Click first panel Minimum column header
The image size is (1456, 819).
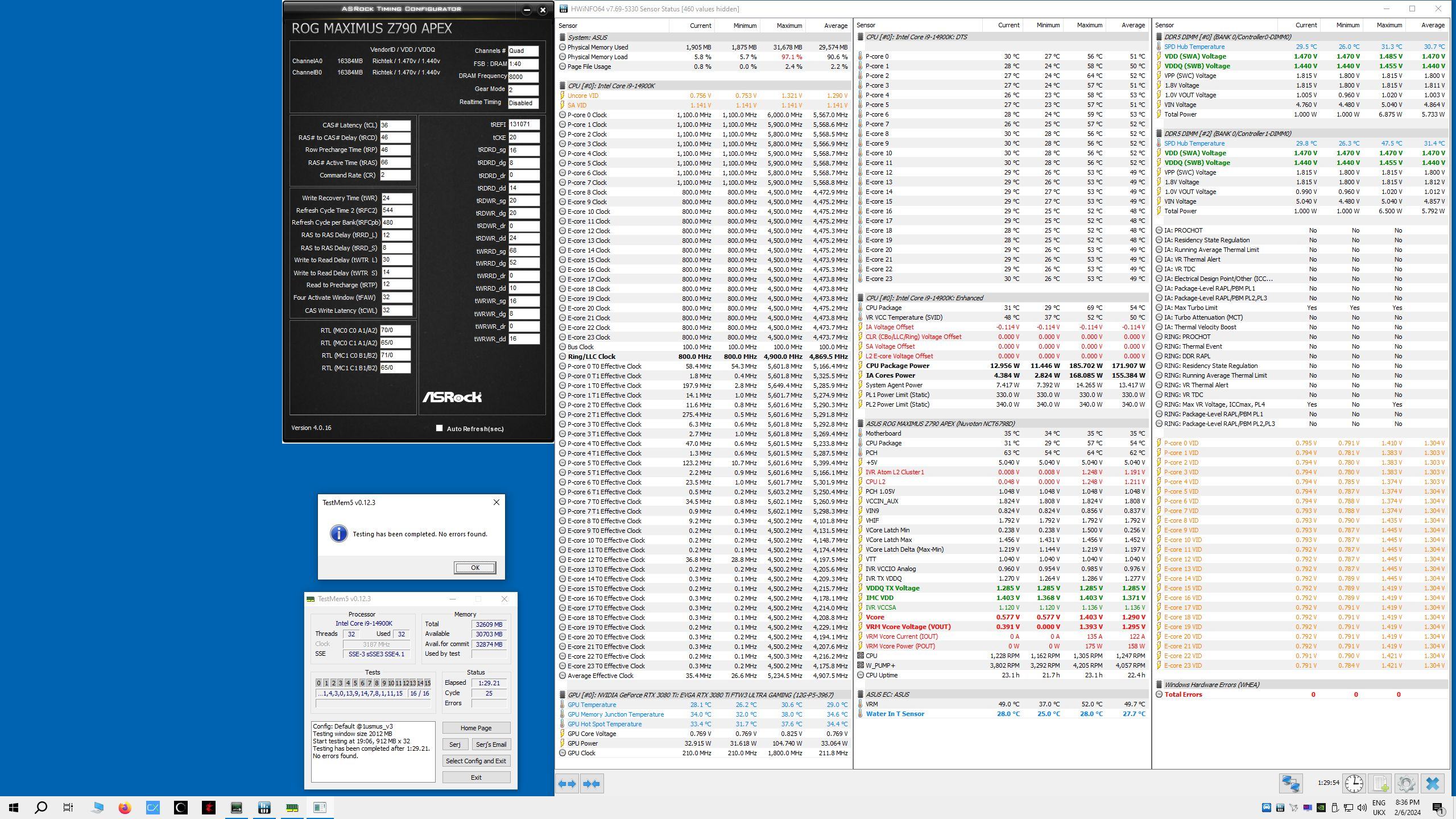[x=737, y=26]
